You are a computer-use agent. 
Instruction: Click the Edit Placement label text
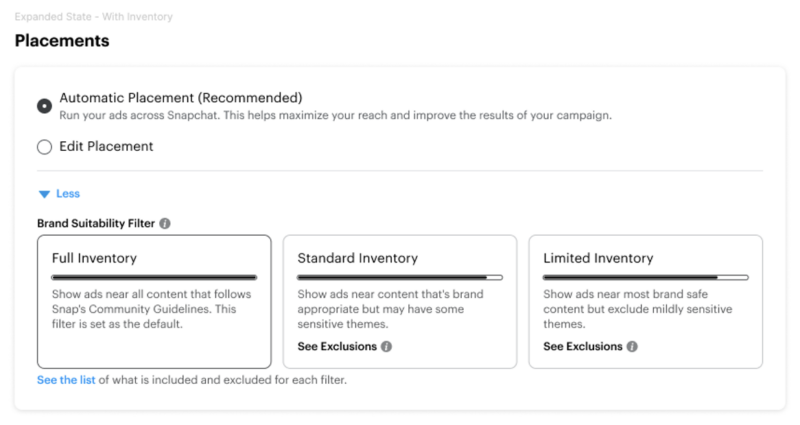coord(106,146)
